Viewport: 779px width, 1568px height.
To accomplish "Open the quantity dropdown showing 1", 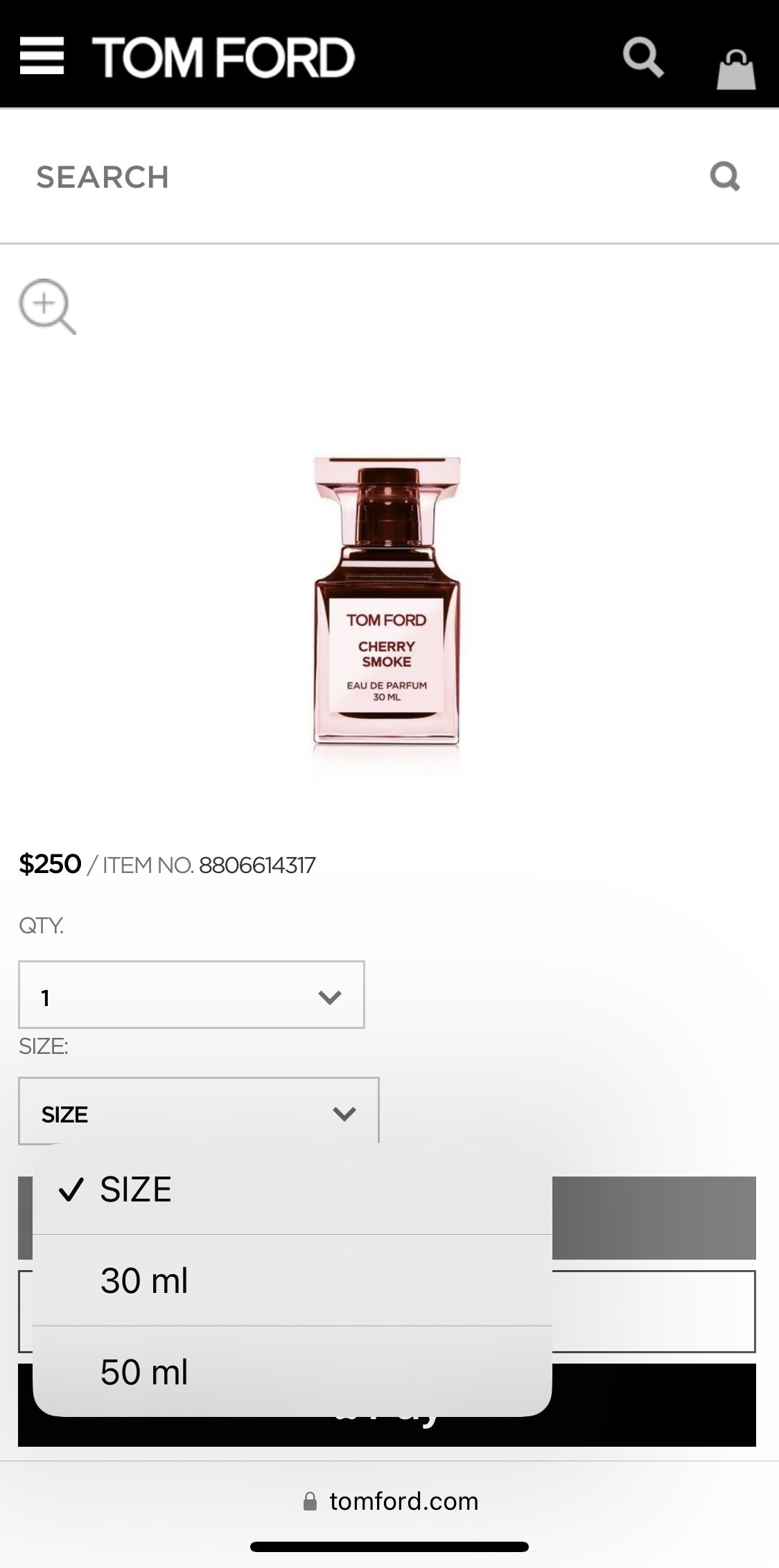I will [x=191, y=995].
